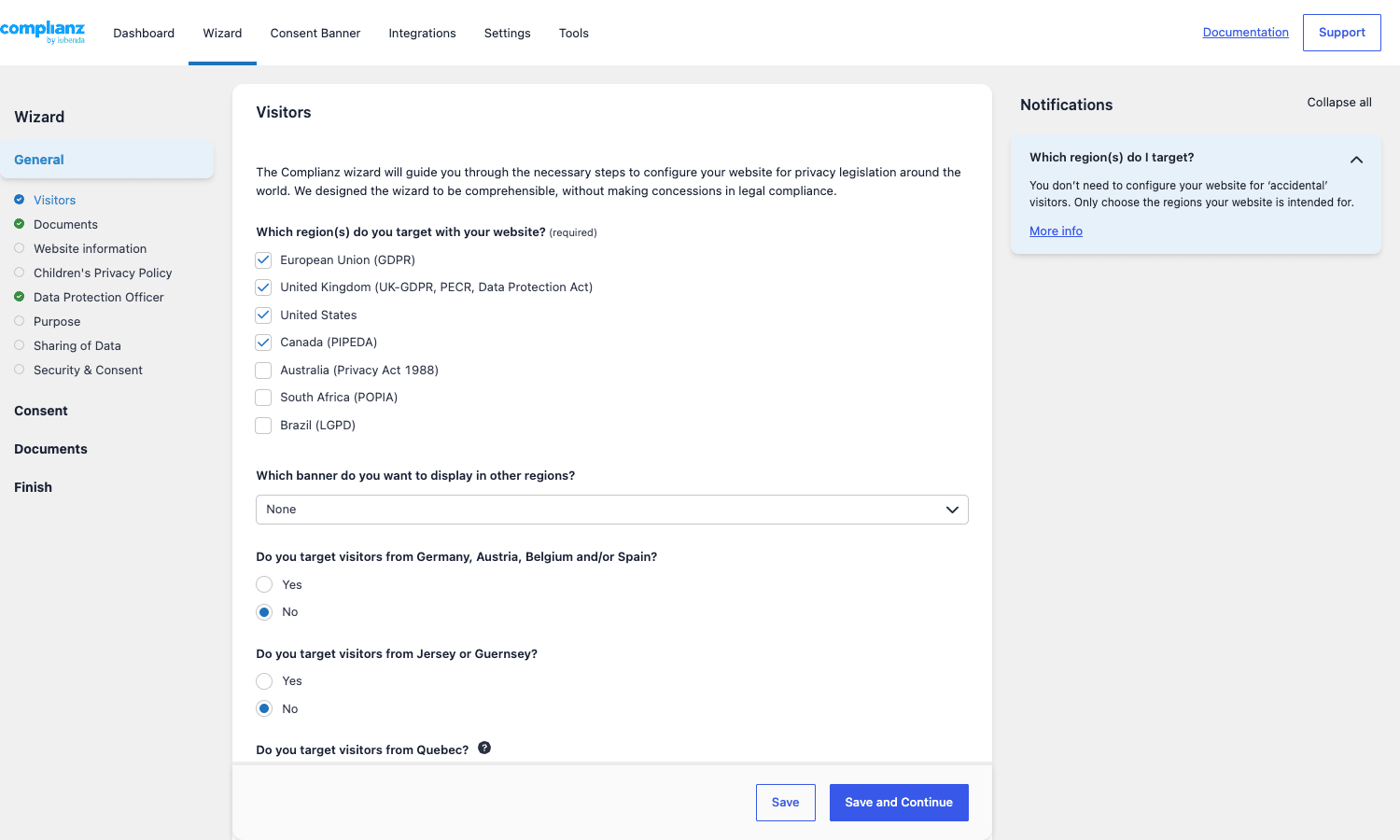Open the Consent Banner tab
1400x840 pixels.
tap(315, 33)
